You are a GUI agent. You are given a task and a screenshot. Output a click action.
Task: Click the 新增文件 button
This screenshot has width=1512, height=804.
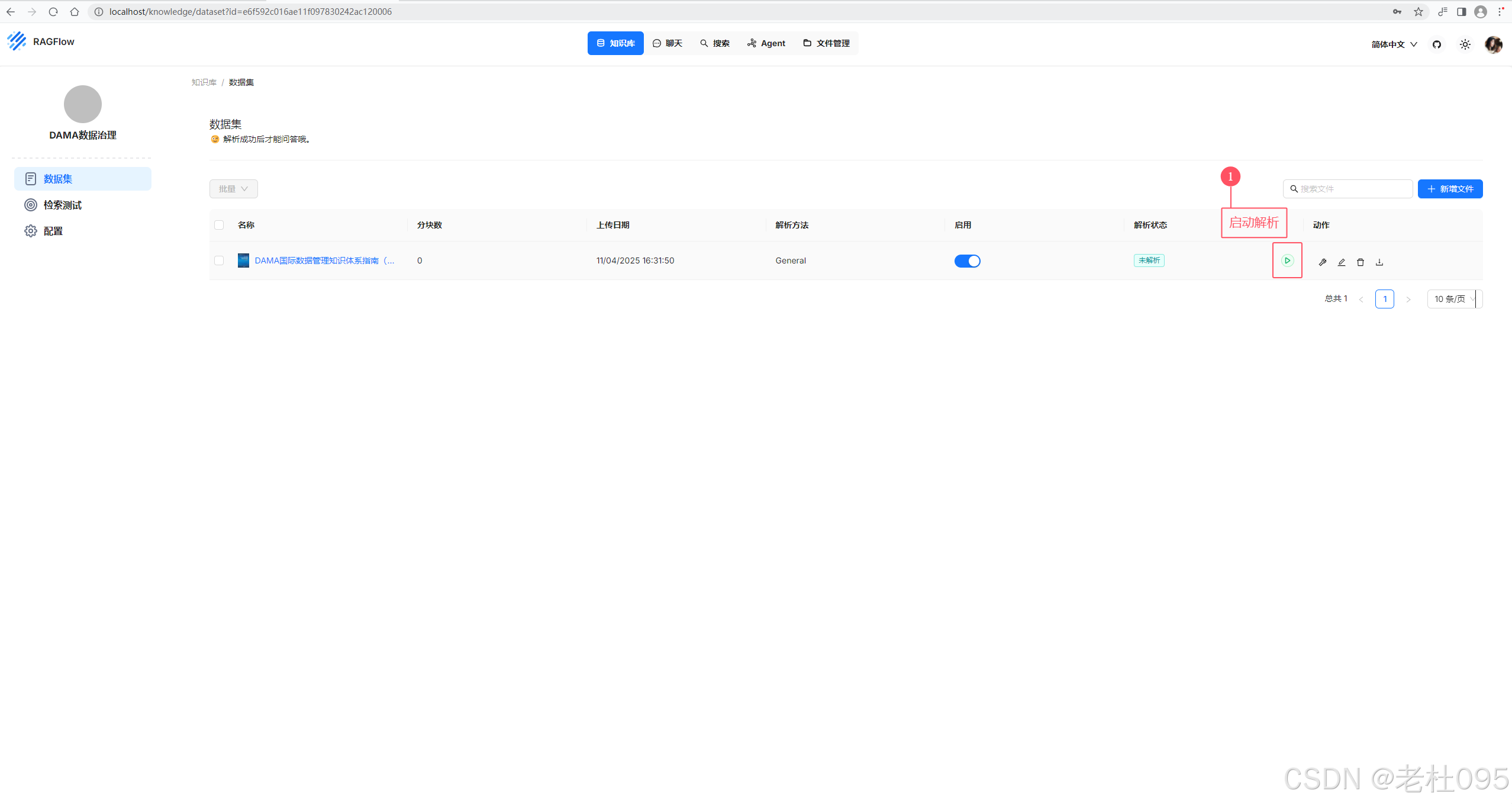1450,189
